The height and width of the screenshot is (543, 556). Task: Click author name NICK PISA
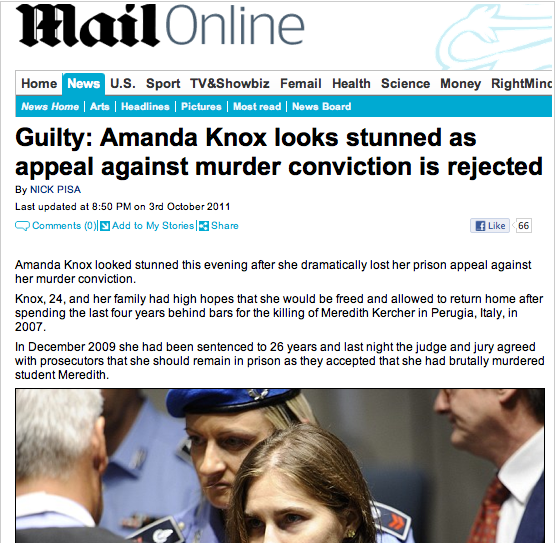[56, 190]
